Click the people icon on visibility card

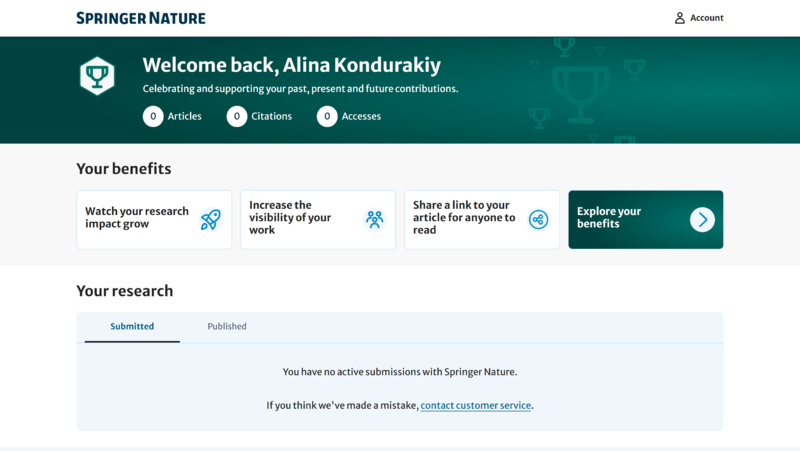tap(374, 220)
